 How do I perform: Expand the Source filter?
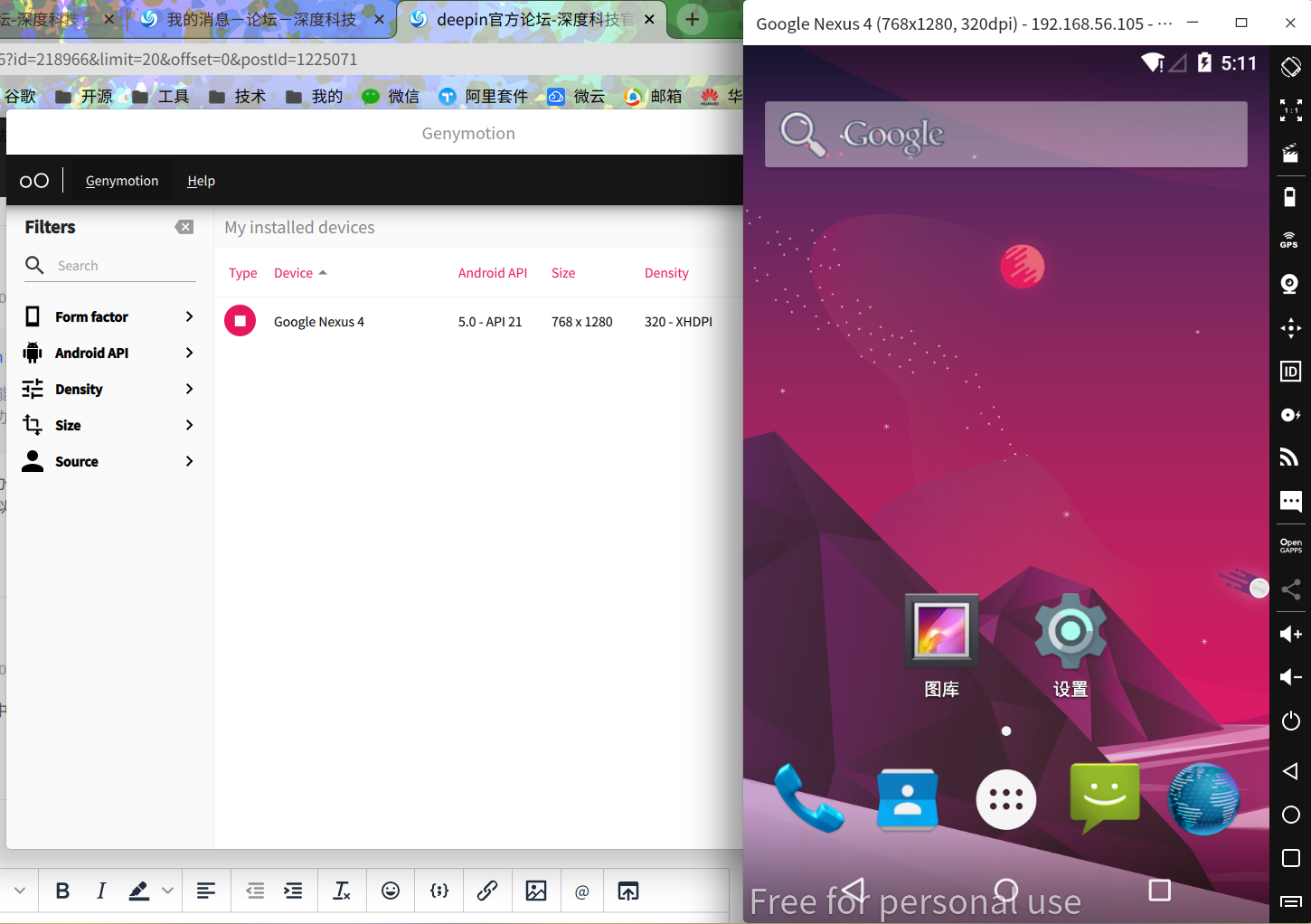pyautogui.click(x=108, y=461)
